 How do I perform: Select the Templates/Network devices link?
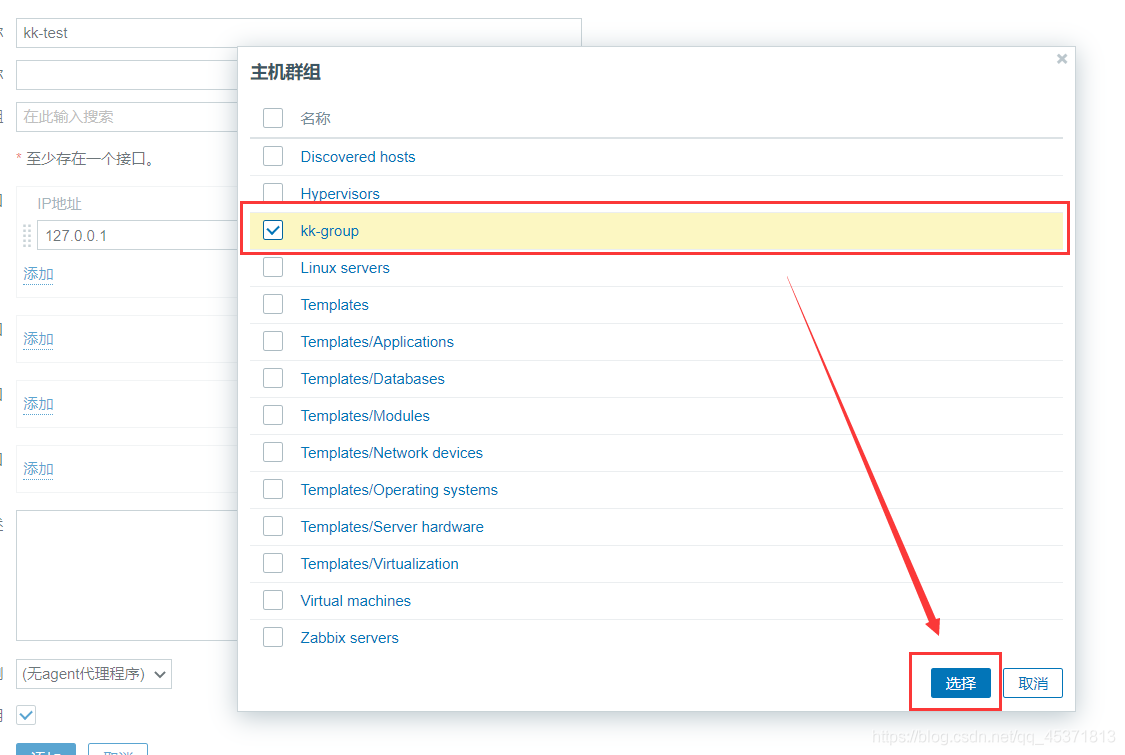(x=391, y=453)
